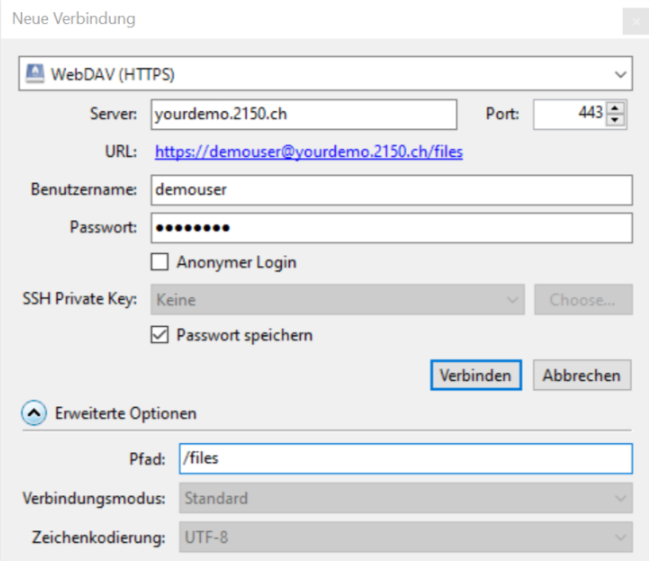Increase port number with up arrow
The image size is (649, 561).
[x=616, y=107]
